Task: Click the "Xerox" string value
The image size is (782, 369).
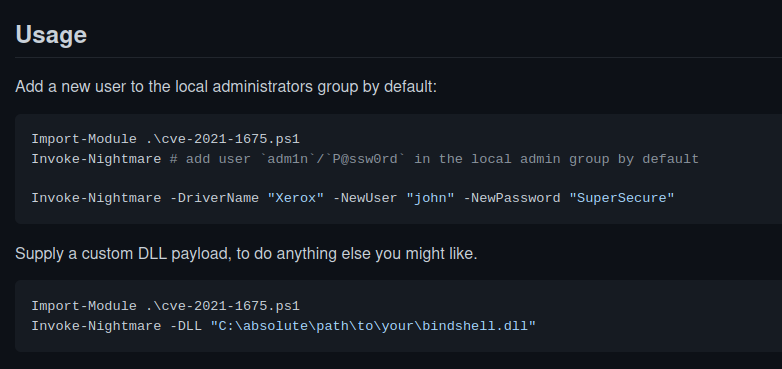Action: 296,198
